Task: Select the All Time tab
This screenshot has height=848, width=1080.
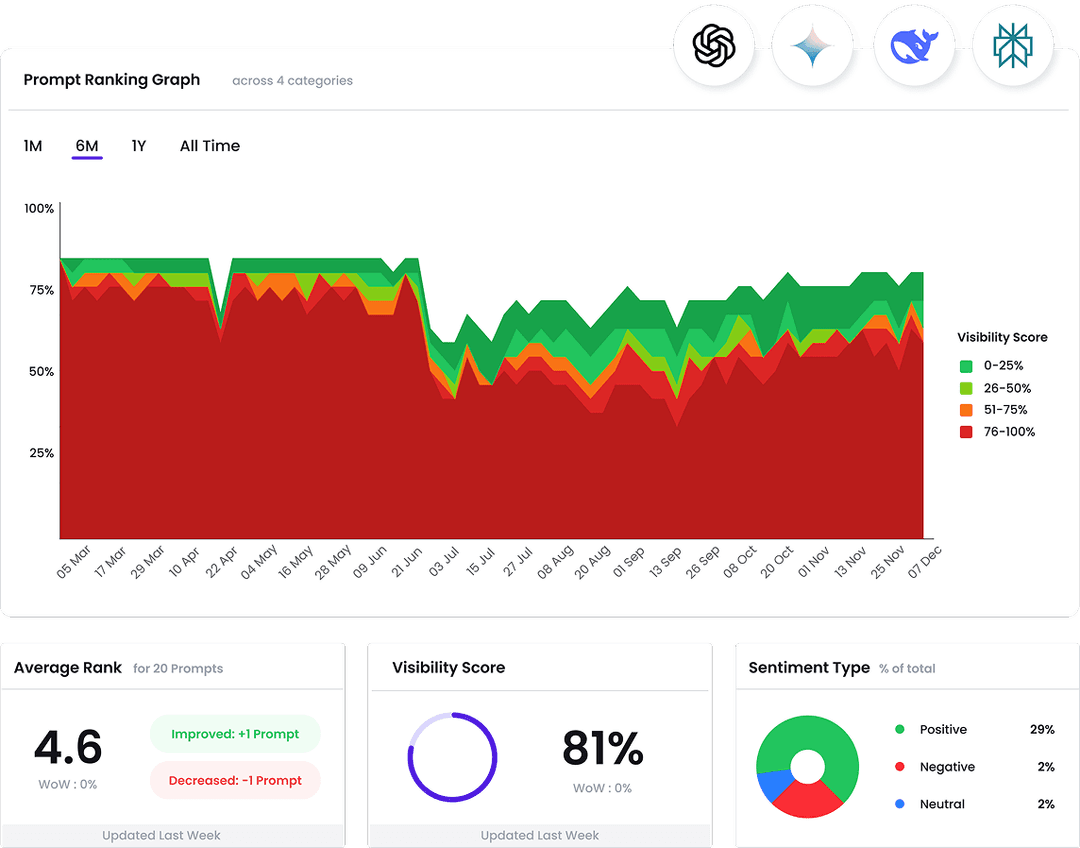Action: tap(209, 146)
